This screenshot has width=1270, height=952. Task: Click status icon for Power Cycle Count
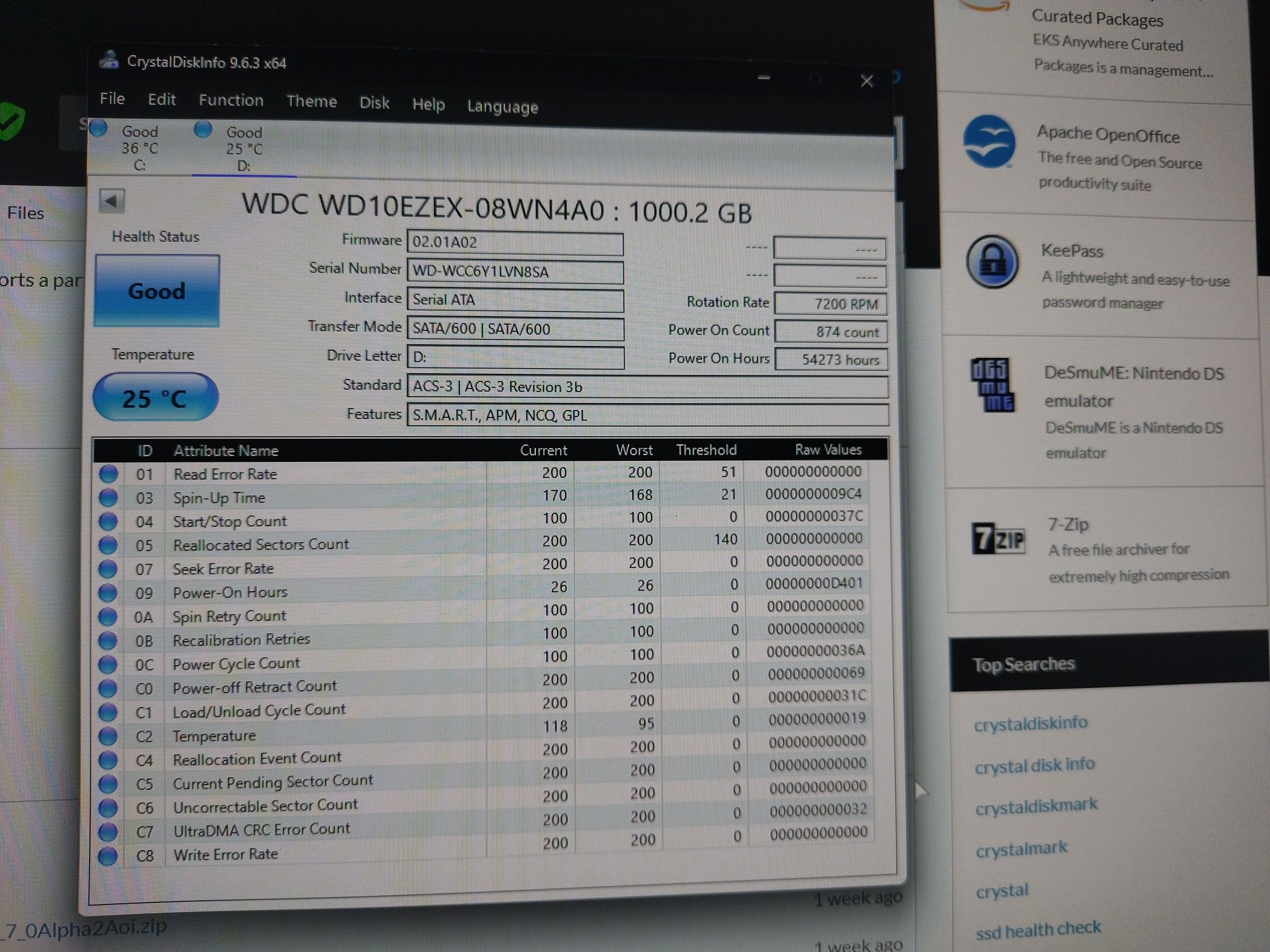pyautogui.click(x=108, y=664)
